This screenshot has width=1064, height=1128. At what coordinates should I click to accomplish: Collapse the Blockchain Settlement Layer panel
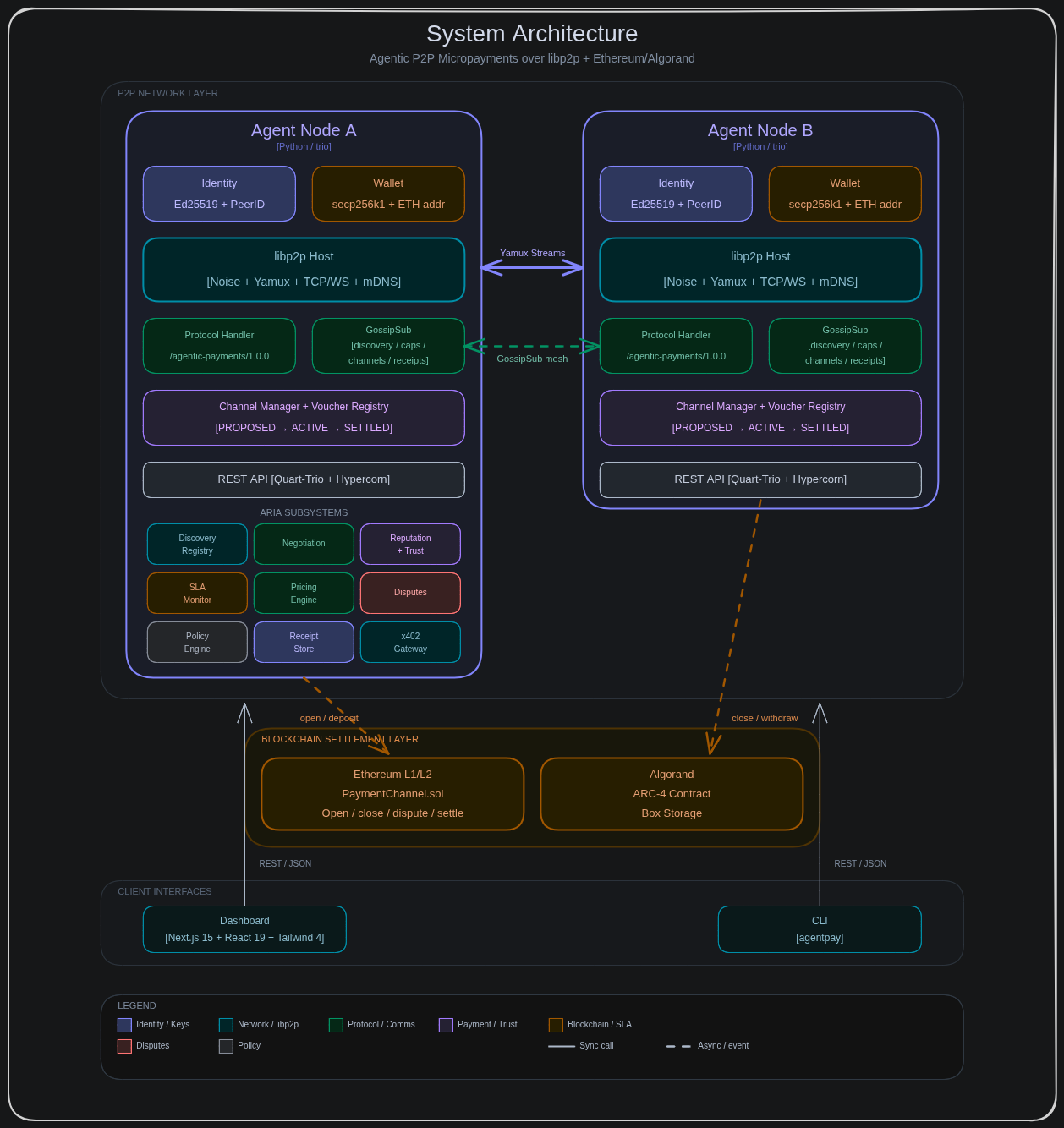[x=340, y=739]
